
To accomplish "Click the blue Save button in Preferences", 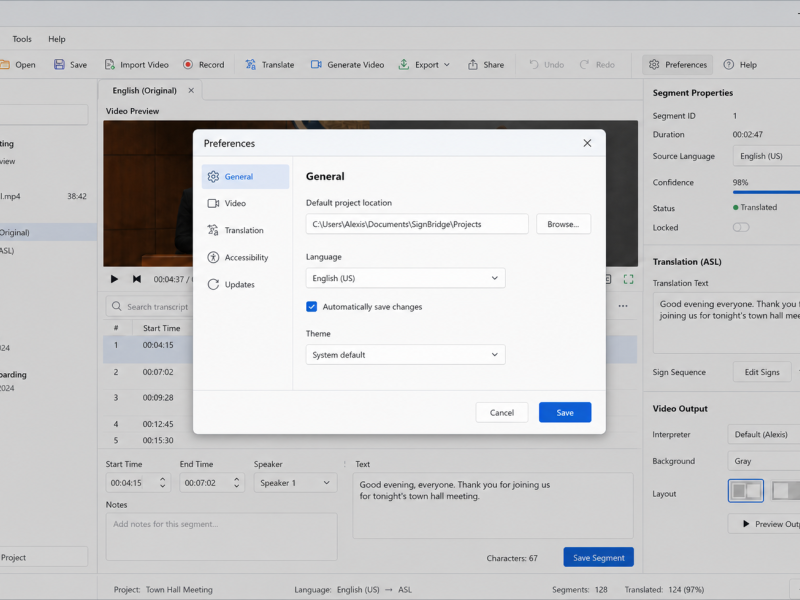I will point(565,412).
